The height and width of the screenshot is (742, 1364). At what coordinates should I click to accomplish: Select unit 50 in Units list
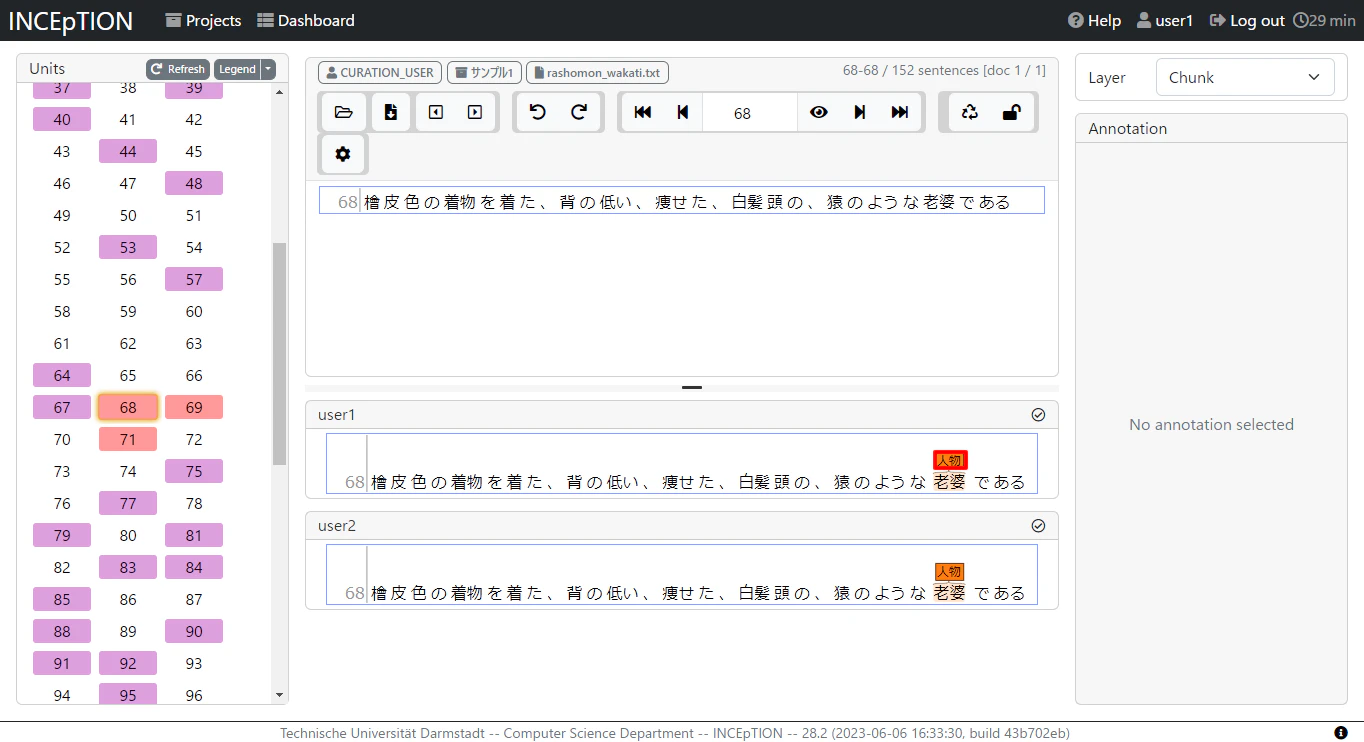(128, 215)
